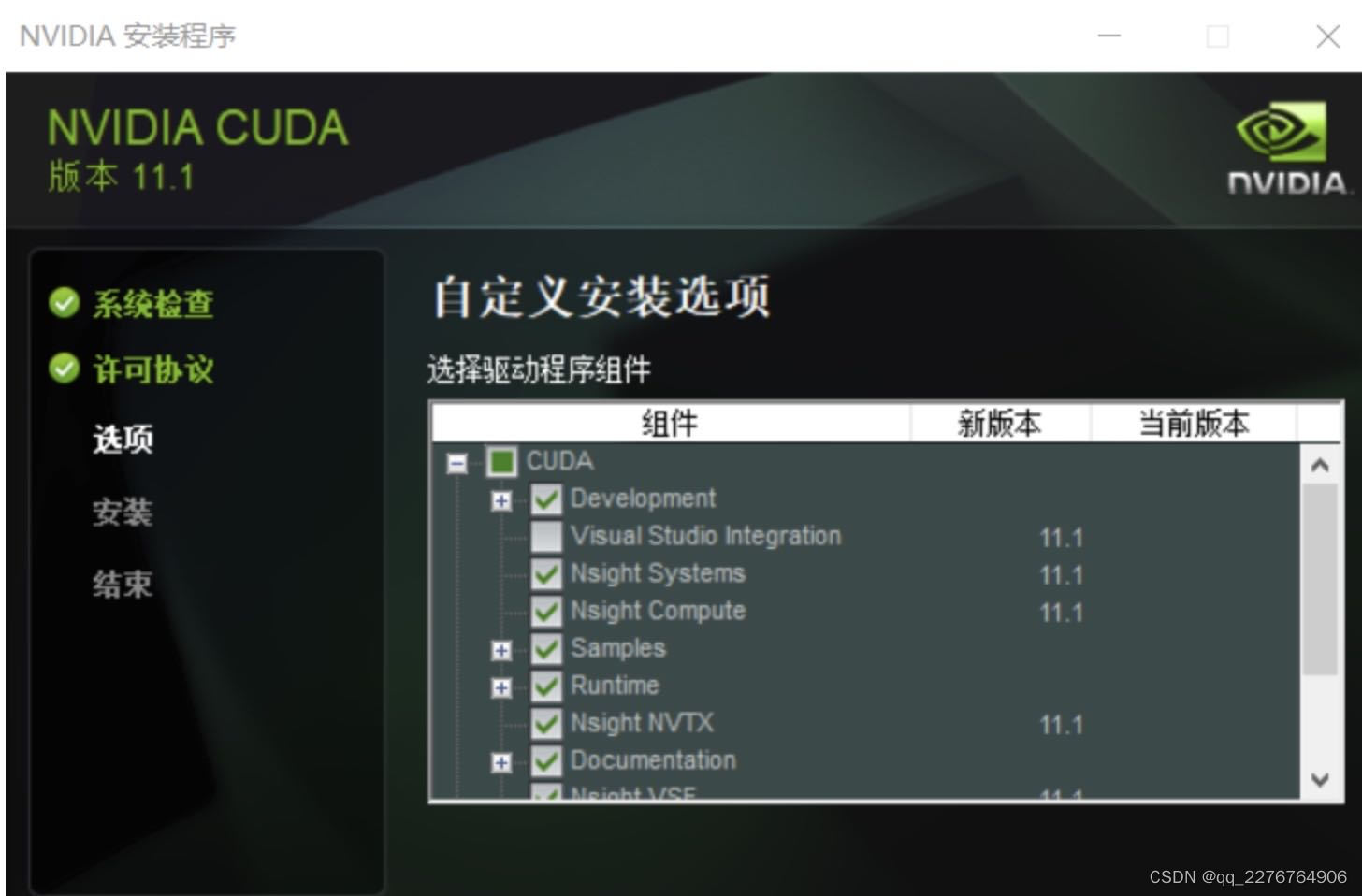Expand the Runtime node
The image size is (1362, 896).
click(501, 687)
